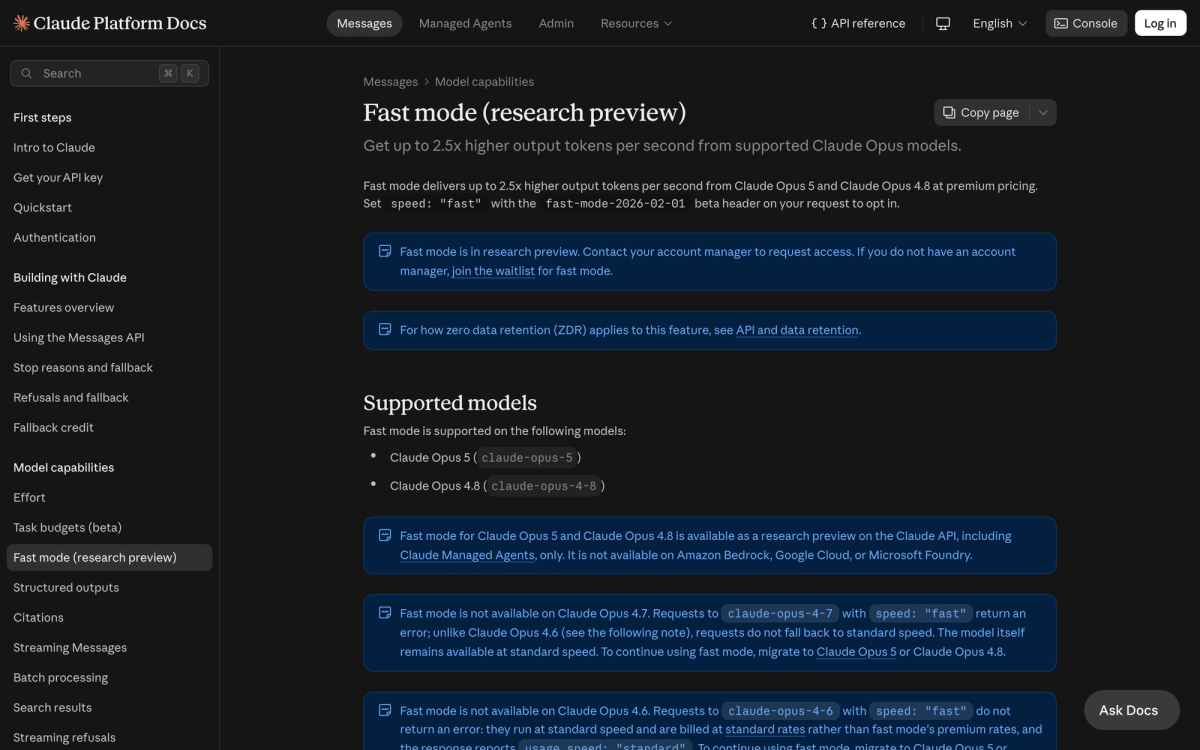Click note icon in Opus 4.6 callout
Image resolution: width=1200 pixels, height=750 pixels.
385,711
